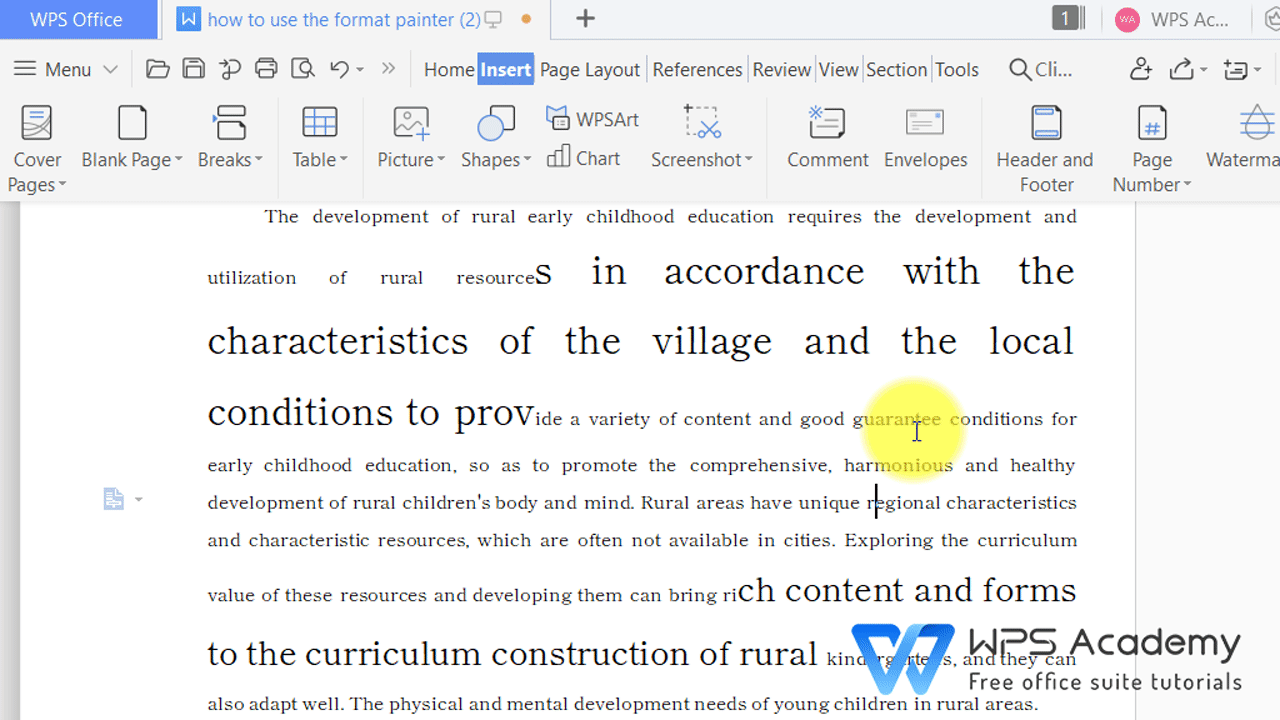Open Print Preview
This screenshot has height=720, width=1280.
tap(301, 68)
